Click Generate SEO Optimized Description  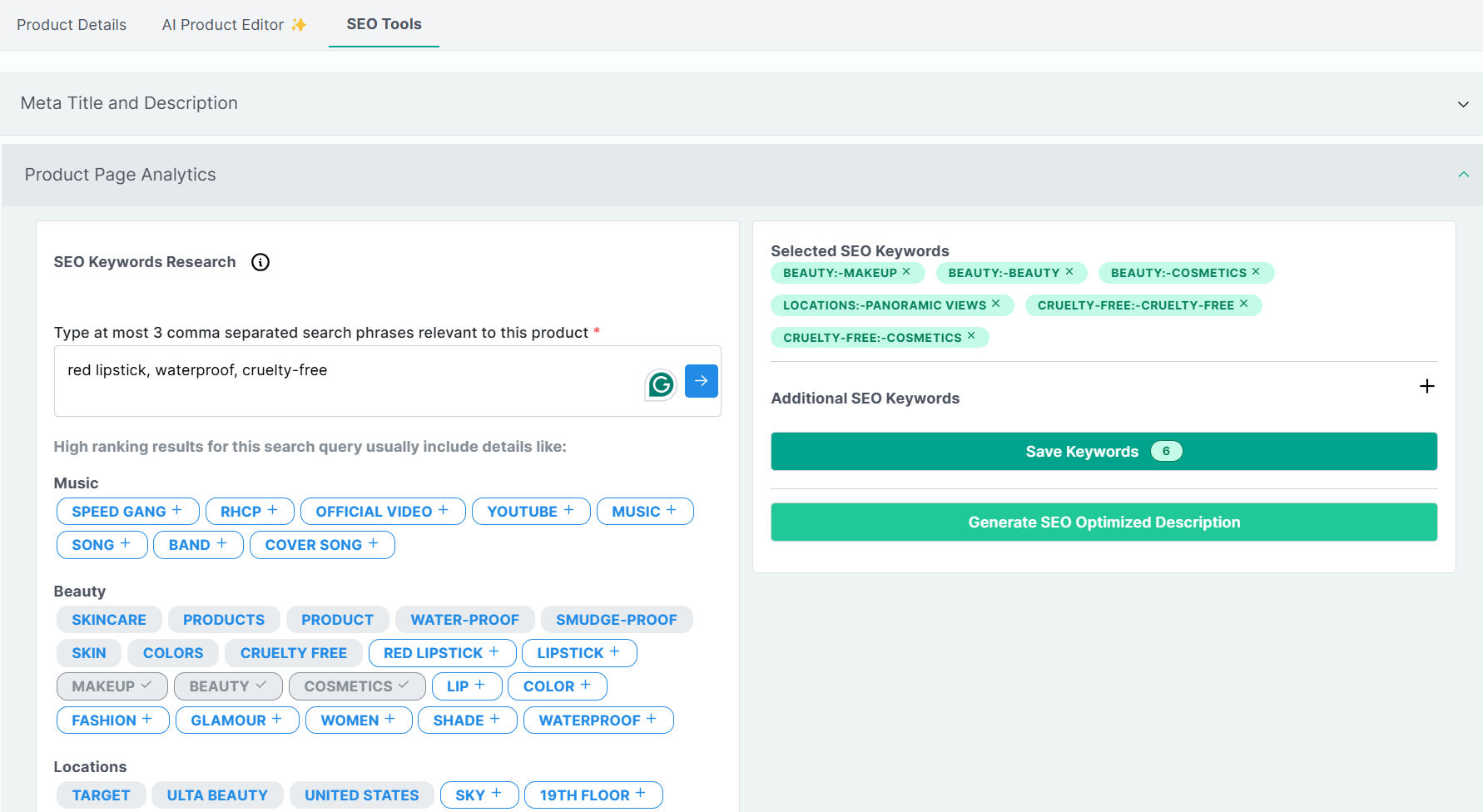pos(1104,522)
